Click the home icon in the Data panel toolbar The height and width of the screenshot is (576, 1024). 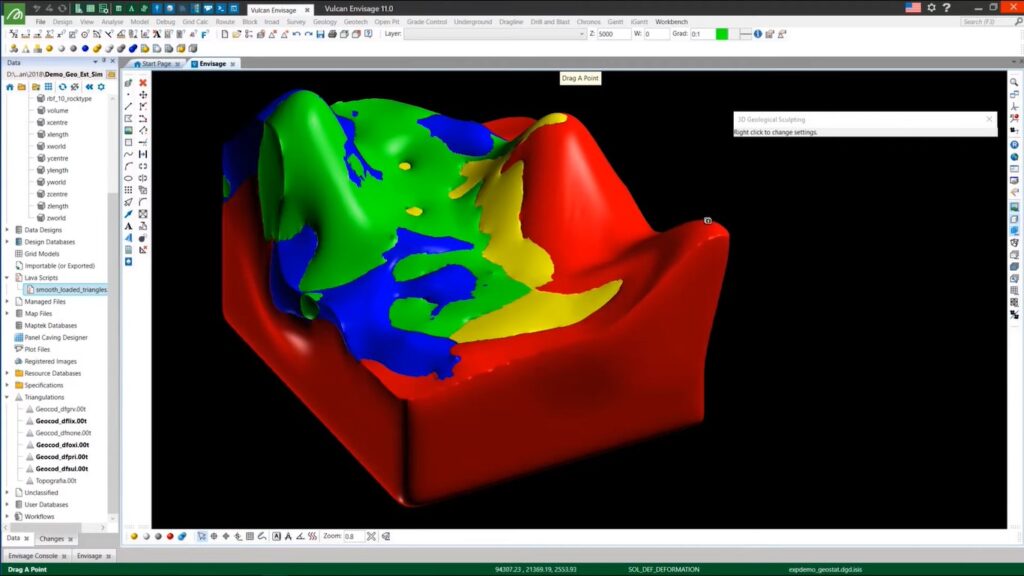[x=10, y=87]
